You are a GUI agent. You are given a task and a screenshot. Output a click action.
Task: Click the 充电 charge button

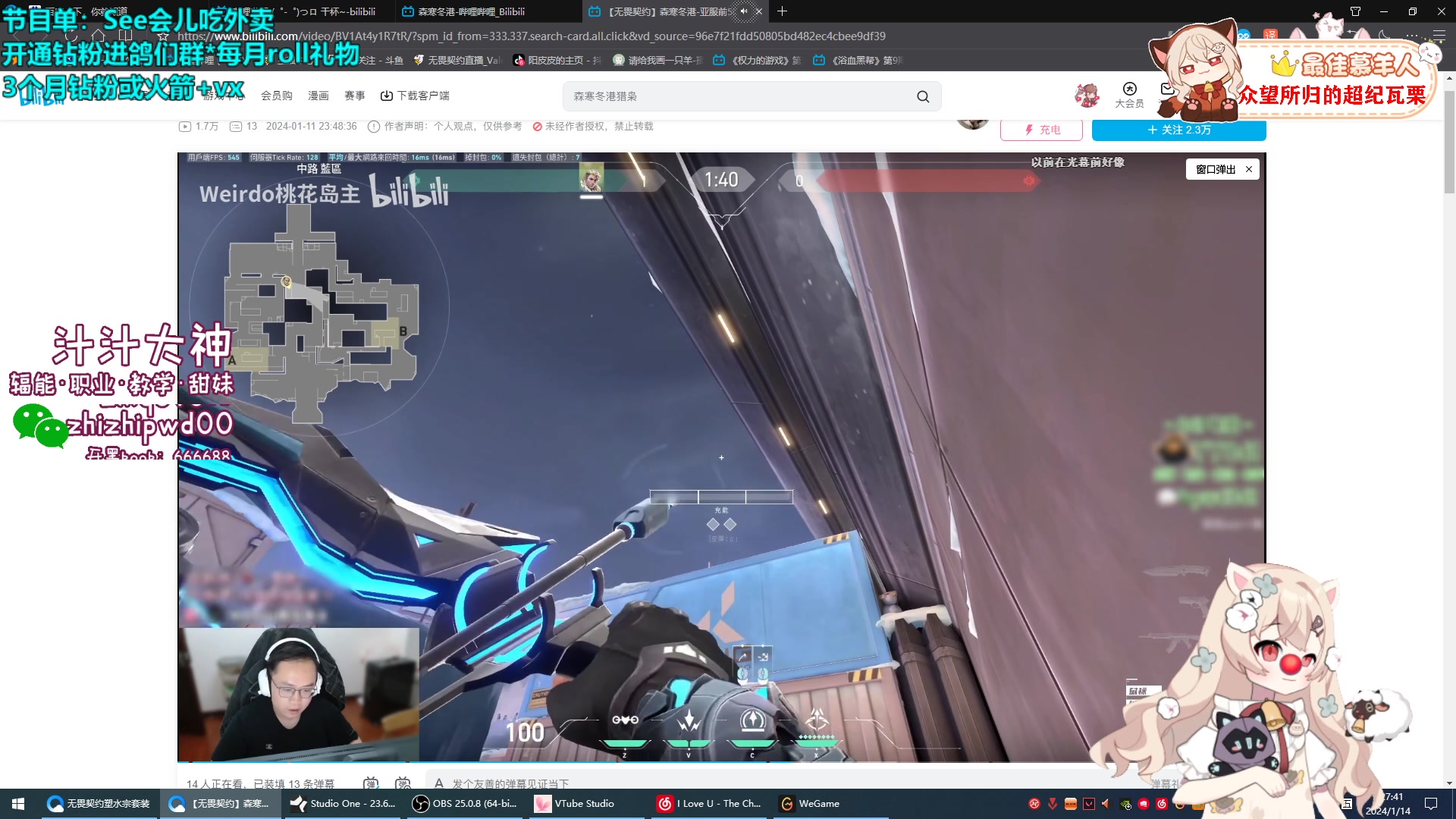click(x=1041, y=130)
